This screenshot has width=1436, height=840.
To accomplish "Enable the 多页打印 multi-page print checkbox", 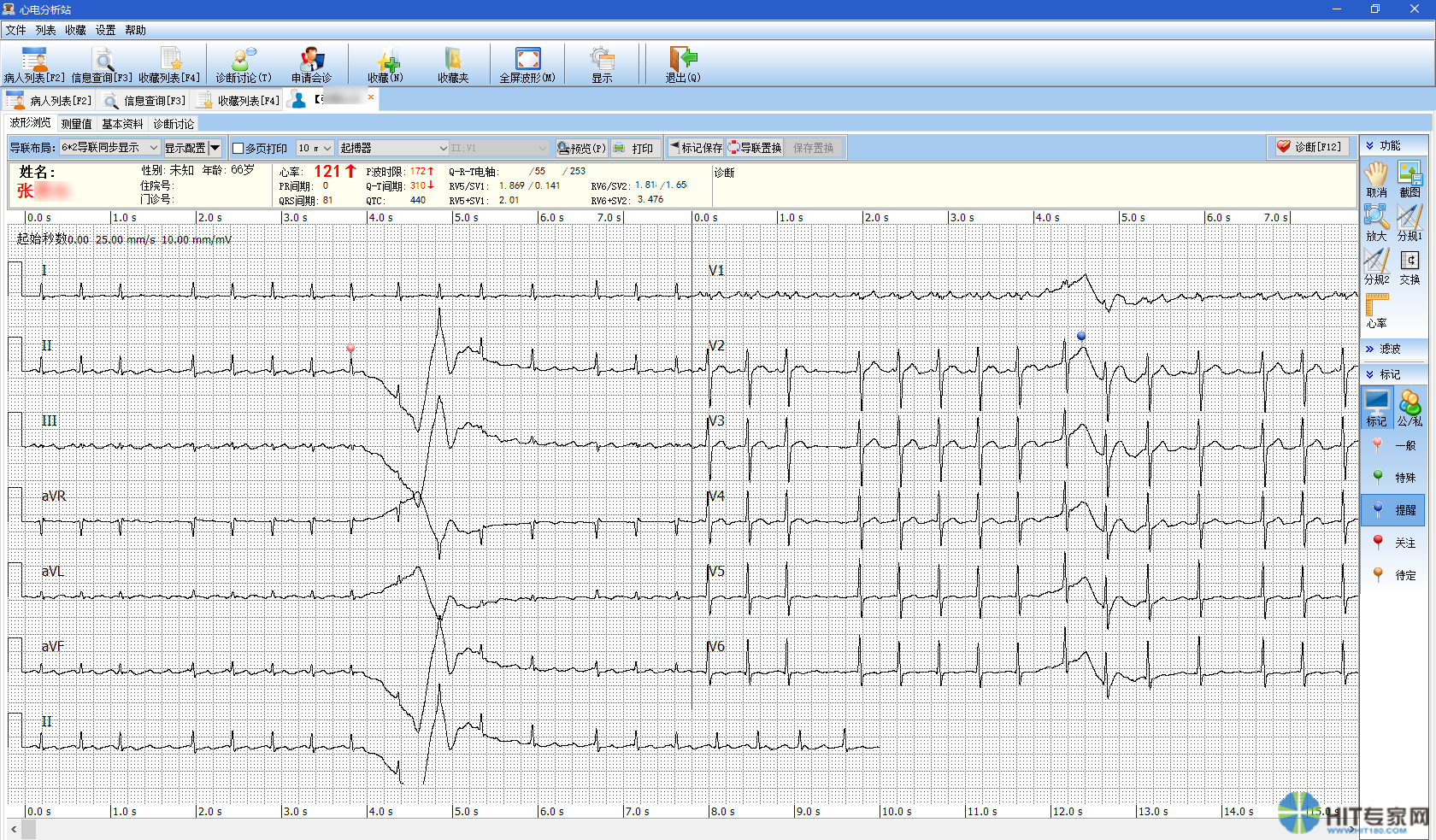I will (x=238, y=149).
